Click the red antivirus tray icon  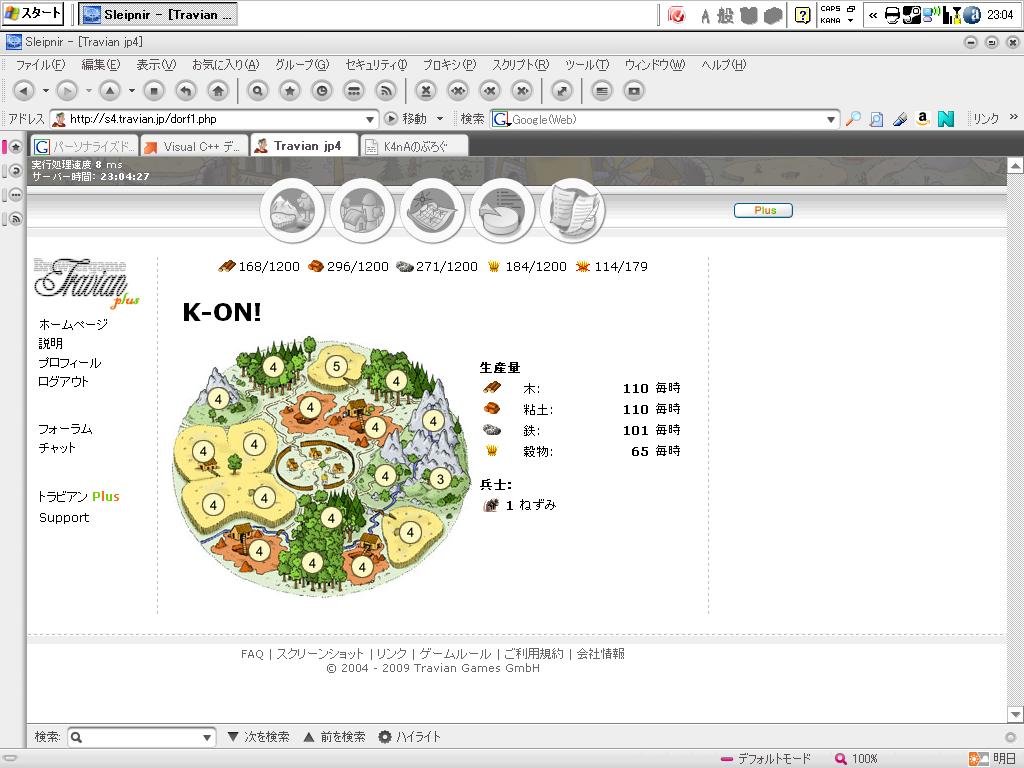click(677, 15)
